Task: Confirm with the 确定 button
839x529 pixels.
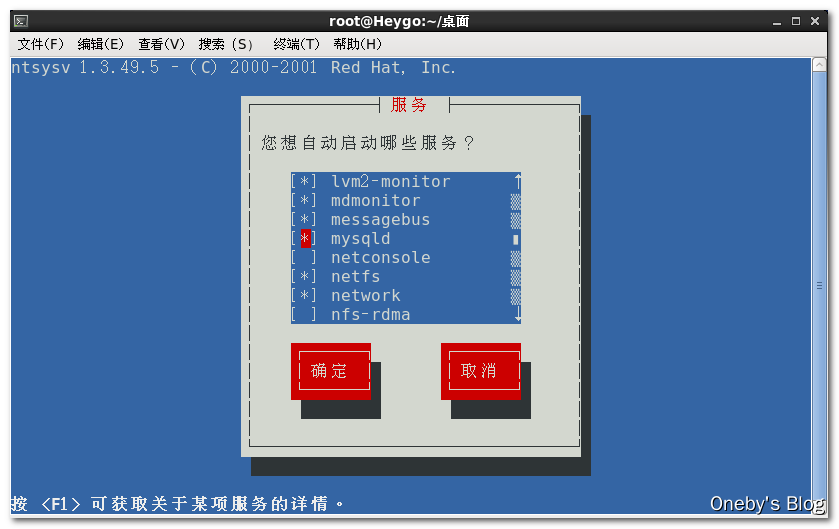Action: pos(331,371)
